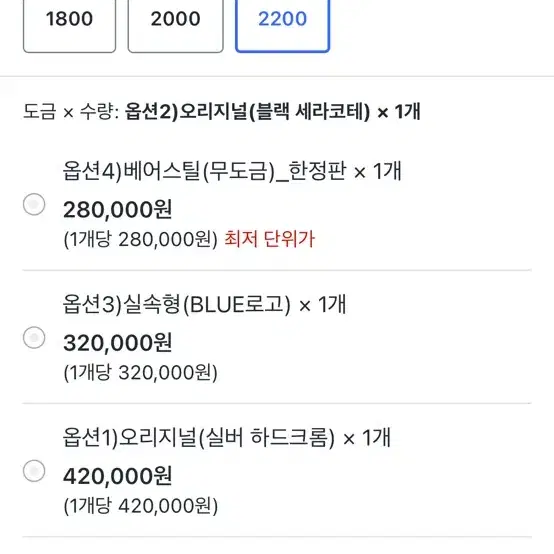Pick the 옵션1 실버 하드크롬 radio button

click(34, 471)
